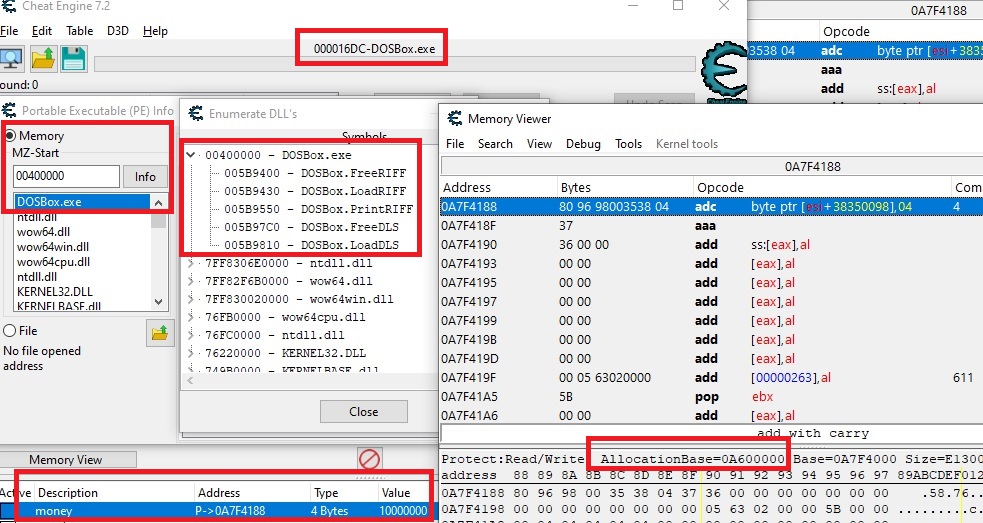This screenshot has height=523, width=983.
Task: Click the MZ-Start address input field
Action: coord(66,177)
